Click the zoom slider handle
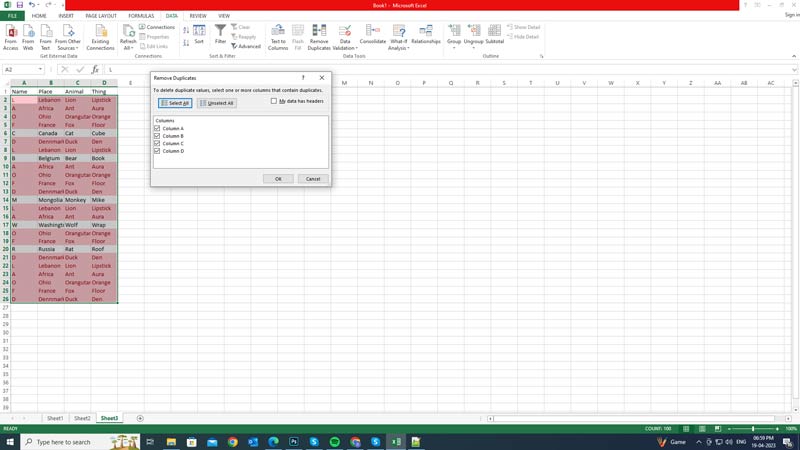This screenshot has height=450, width=800. coord(753,429)
